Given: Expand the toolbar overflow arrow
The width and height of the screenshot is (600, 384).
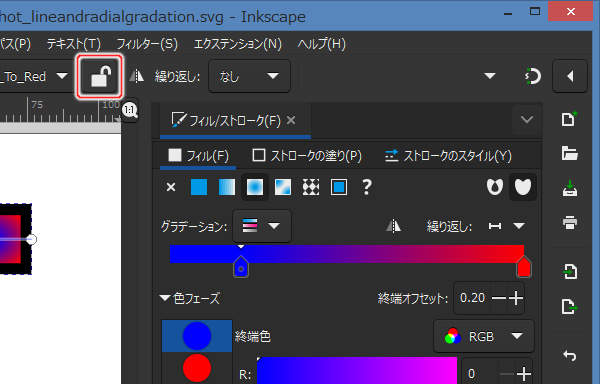Looking at the screenshot, I should pos(490,76).
